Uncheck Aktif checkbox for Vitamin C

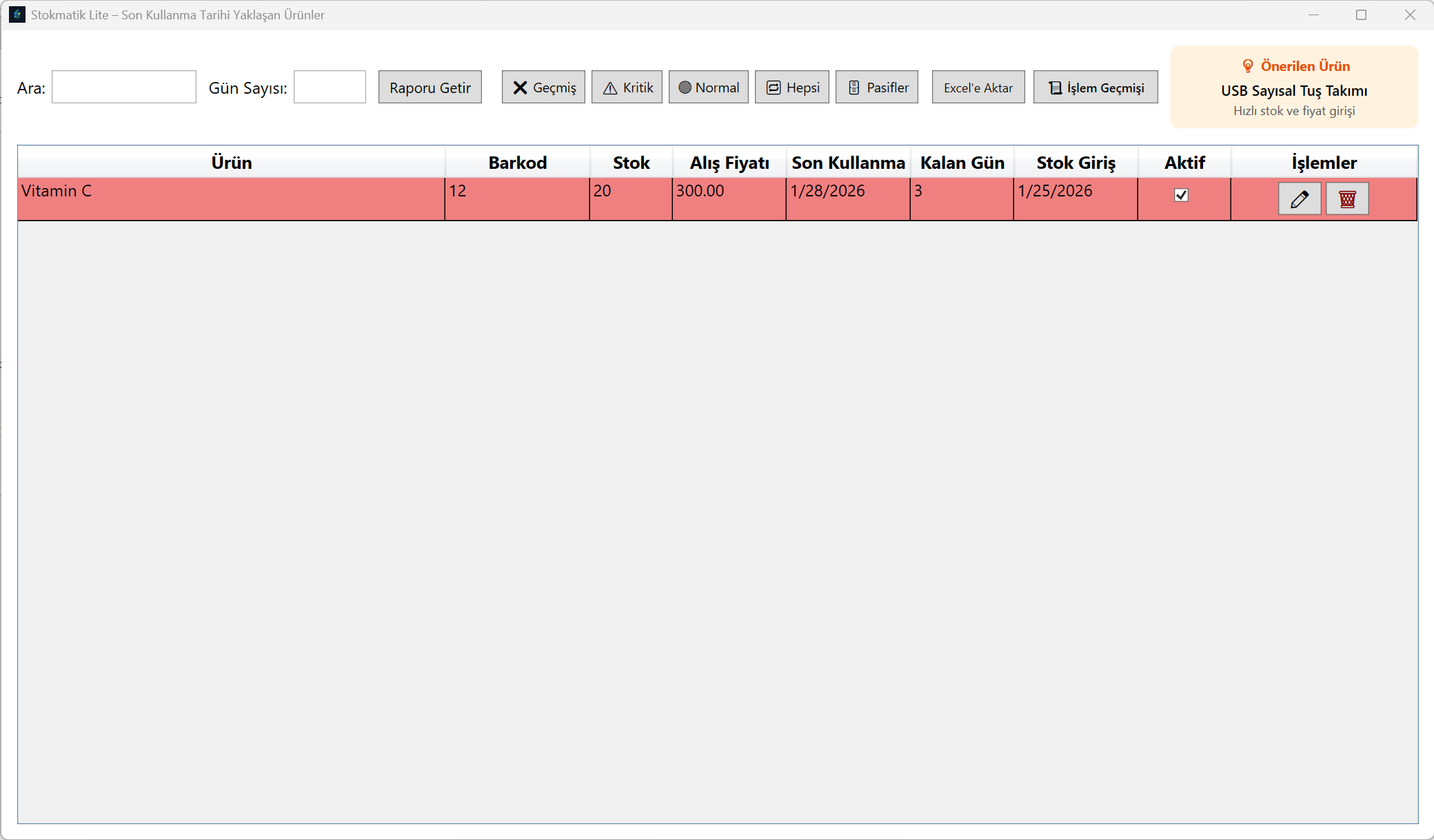[1181, 195]
